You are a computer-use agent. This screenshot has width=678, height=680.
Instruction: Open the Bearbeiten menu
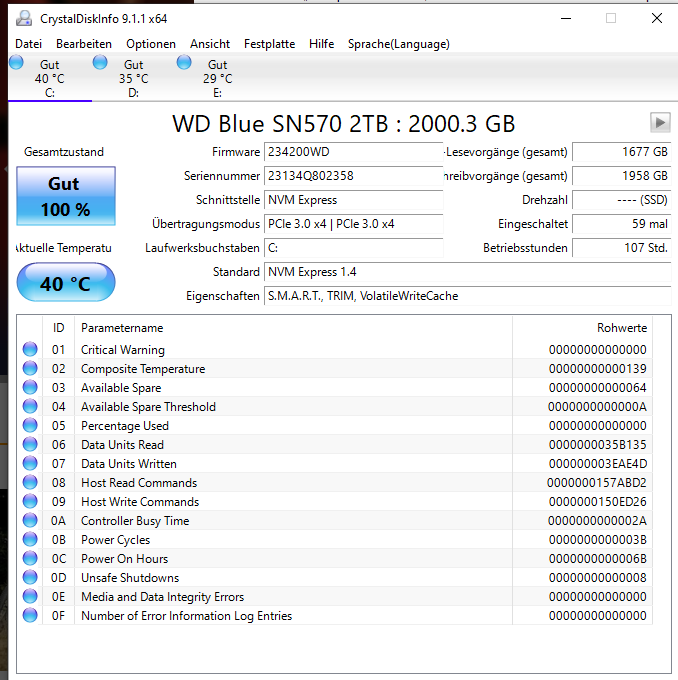[x=84, y=44]
